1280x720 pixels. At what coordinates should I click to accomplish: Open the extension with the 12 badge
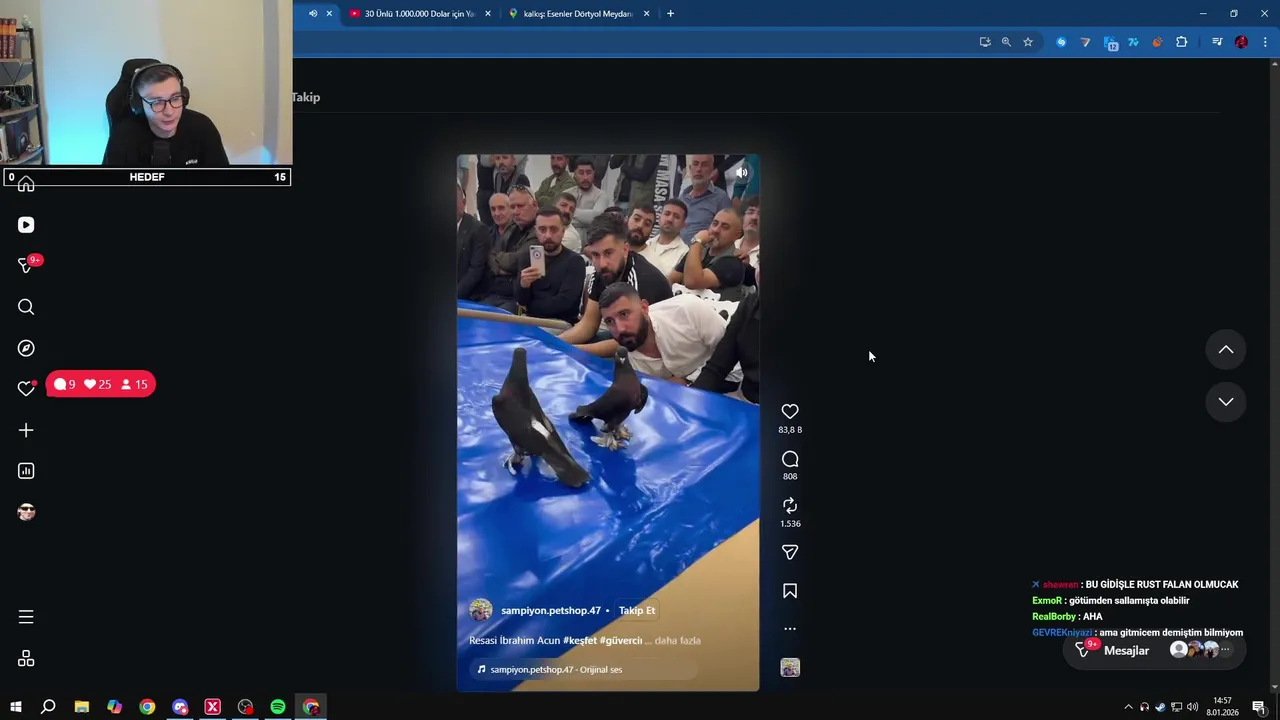(x=1110, y=43)
